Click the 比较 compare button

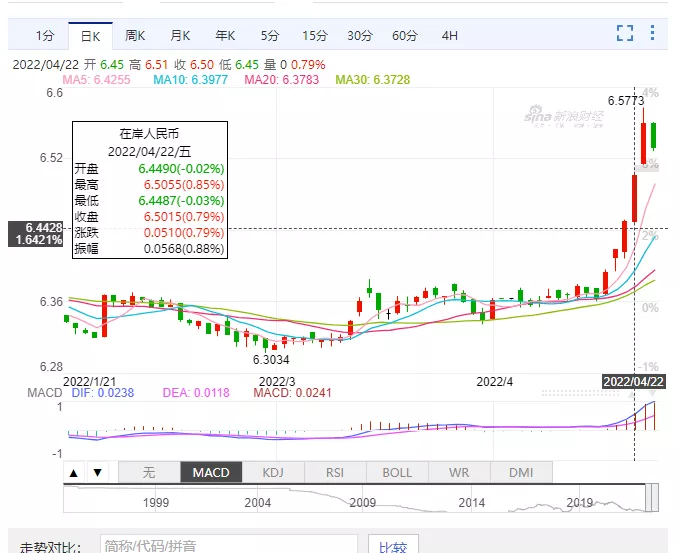tap(393, 546)
